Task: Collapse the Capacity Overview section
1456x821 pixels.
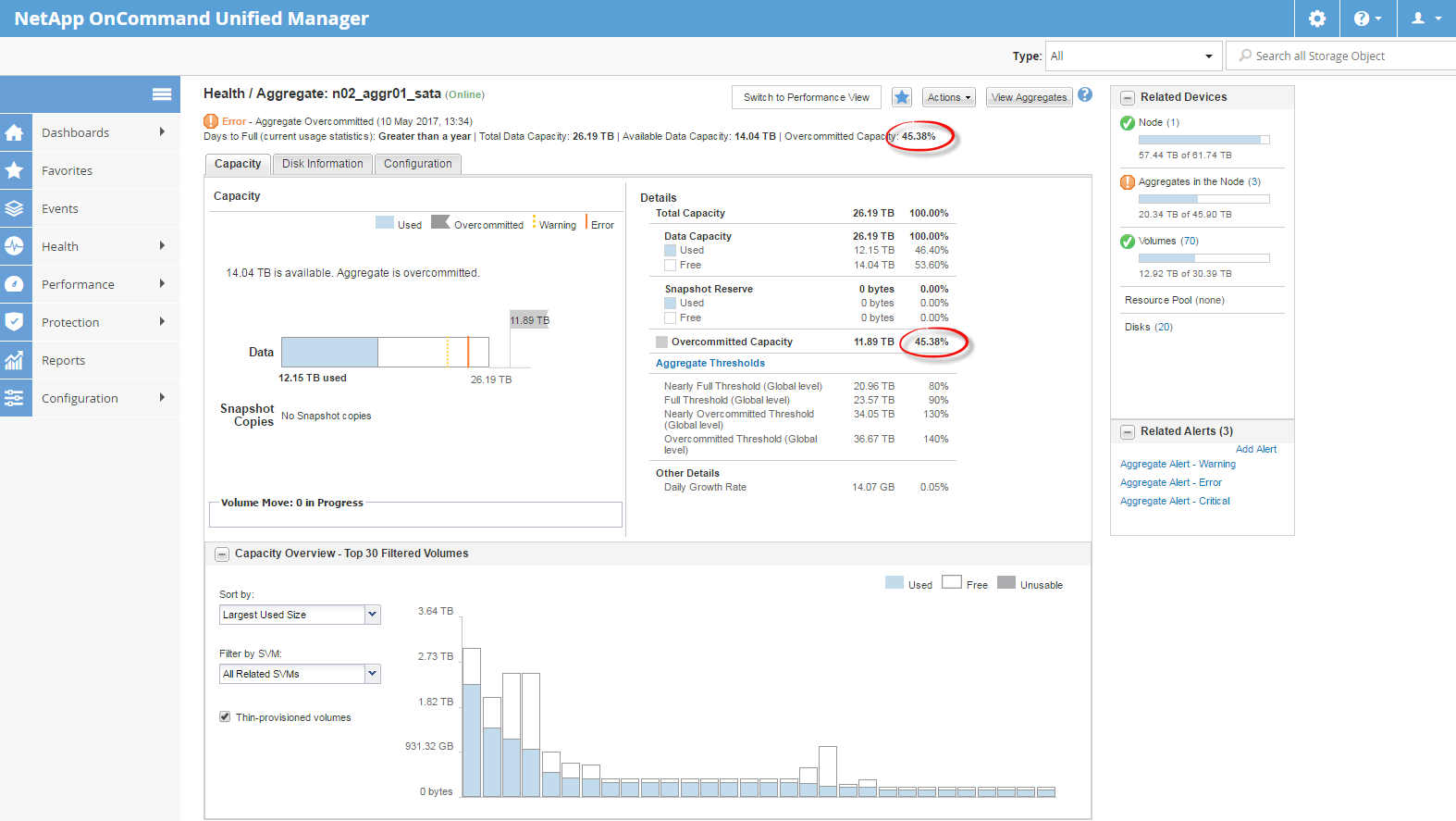Action: (x=222, y=554)
